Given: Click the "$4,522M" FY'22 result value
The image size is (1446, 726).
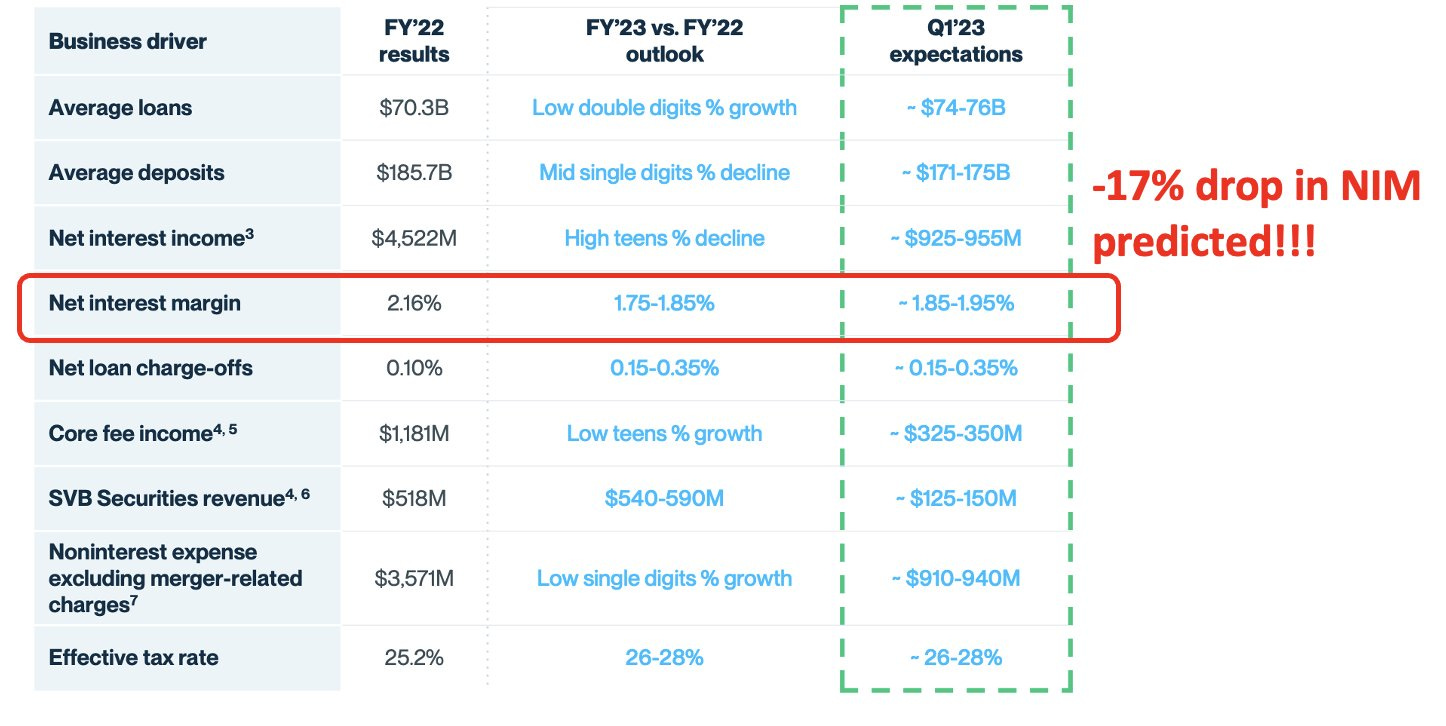Looking at the screenshot, I should point(414,238).
